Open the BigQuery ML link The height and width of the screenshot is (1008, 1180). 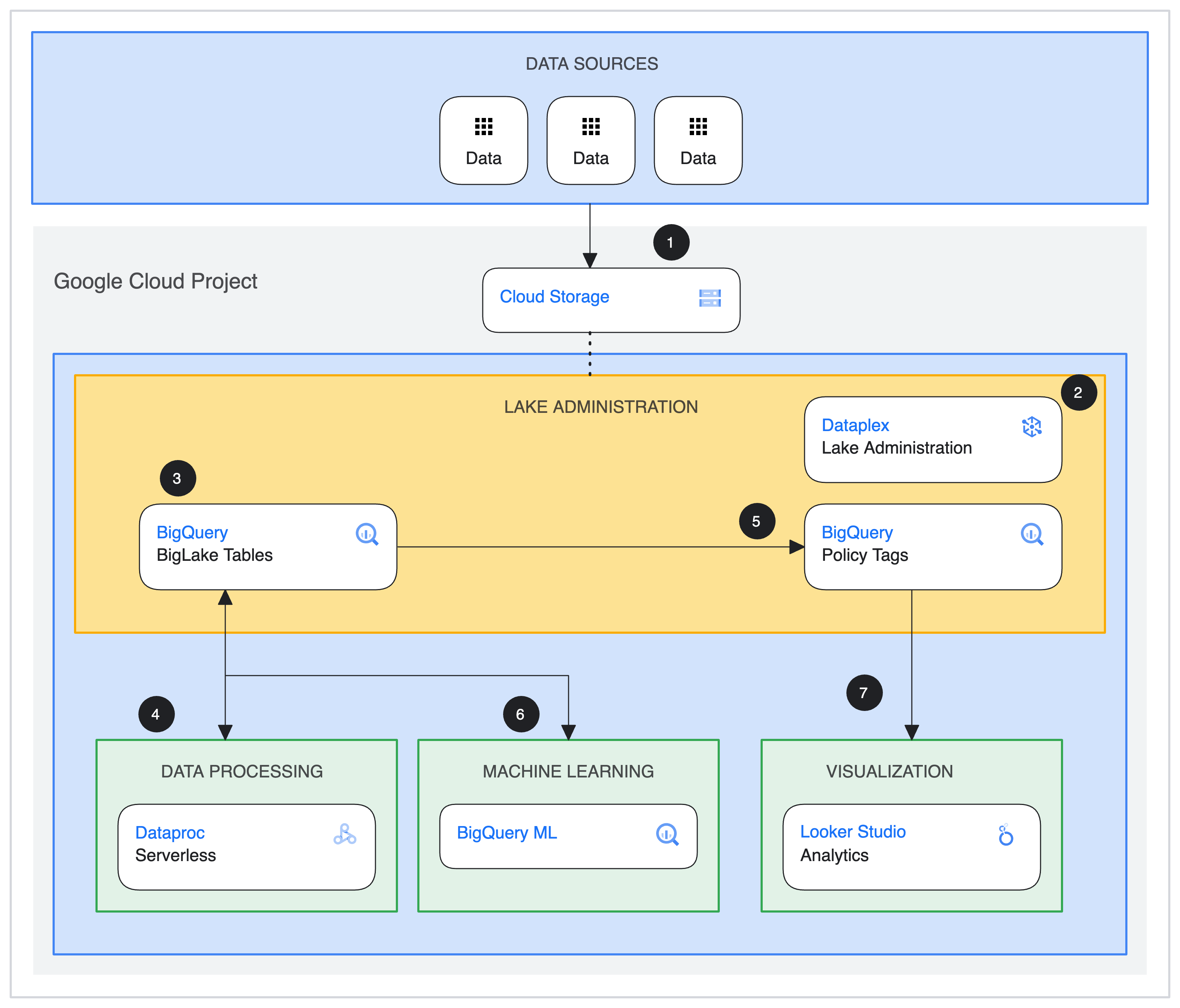pos(507,833)
